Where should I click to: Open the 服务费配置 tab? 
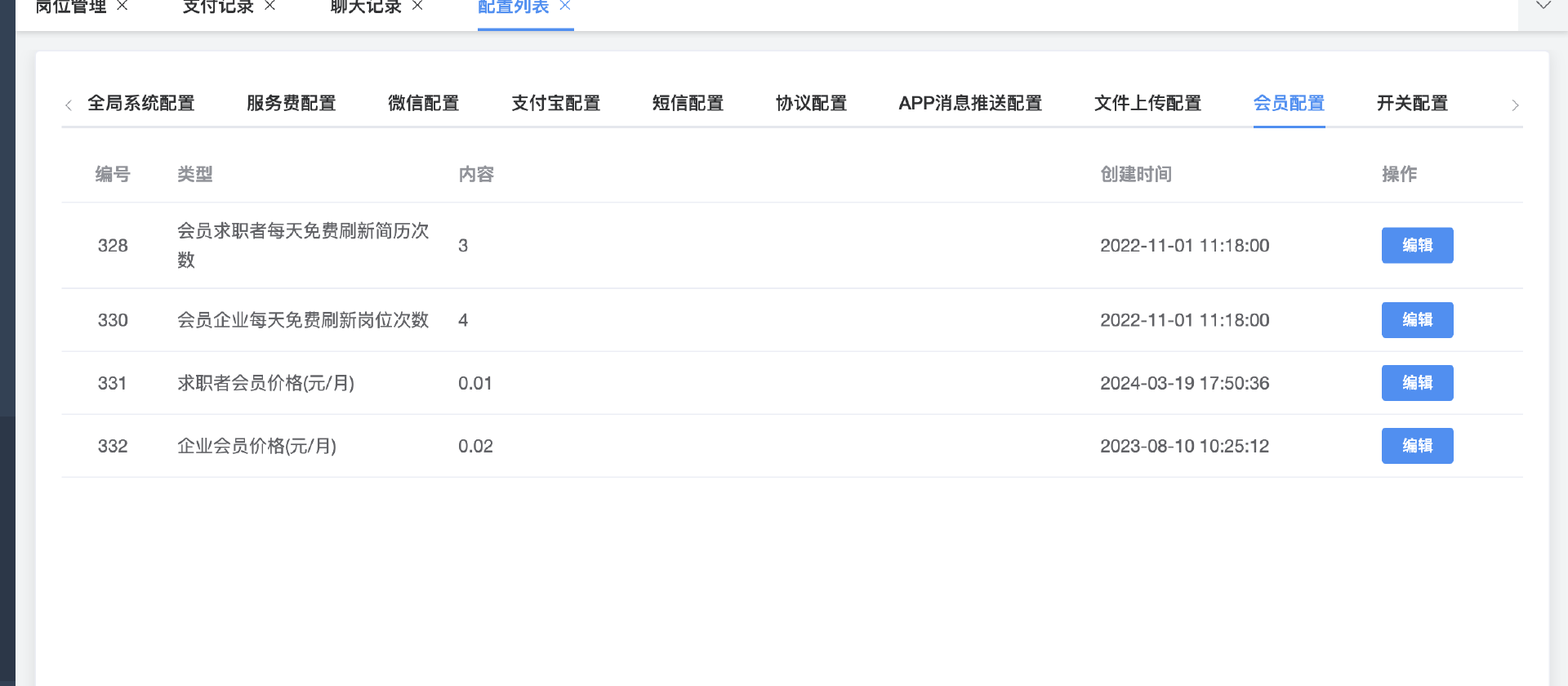[x=292, y=104]
